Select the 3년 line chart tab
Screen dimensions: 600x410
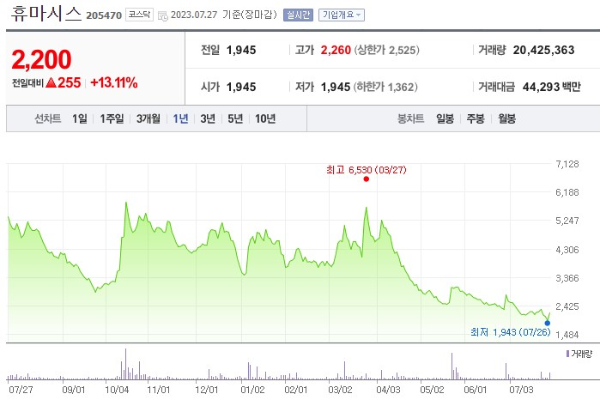(x=208, y=119)
